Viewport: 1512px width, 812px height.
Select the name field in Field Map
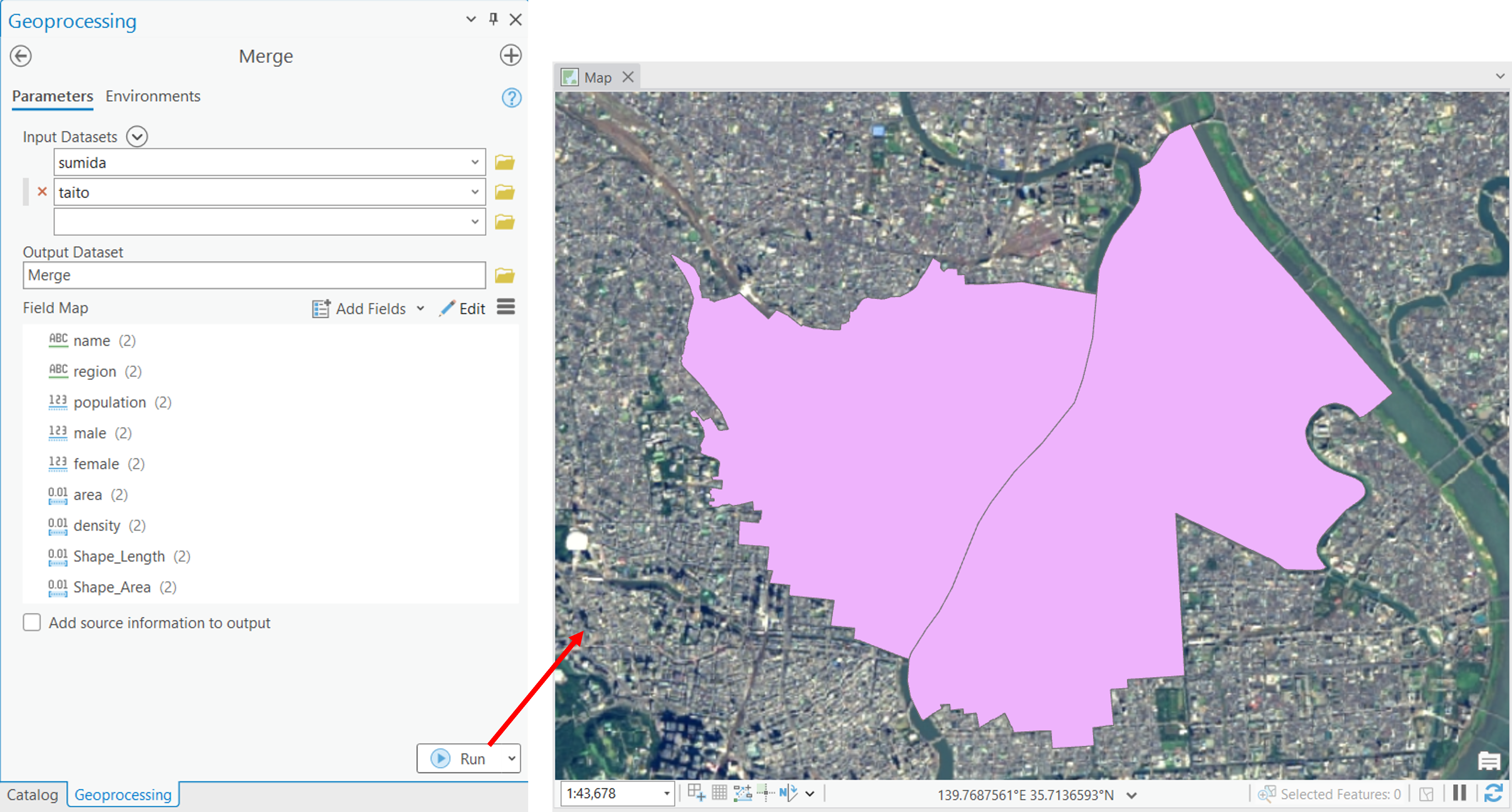coord(91,341)
